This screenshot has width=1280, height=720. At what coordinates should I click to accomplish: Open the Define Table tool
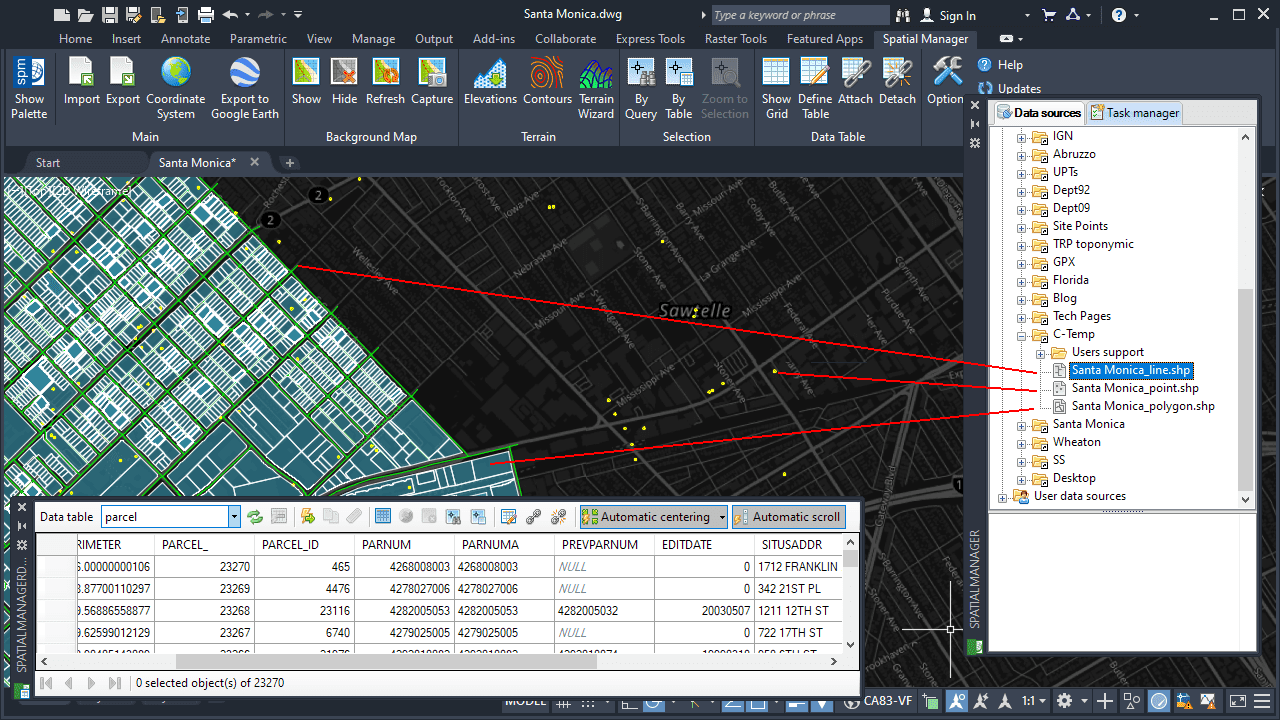click(x=815, y=88)
